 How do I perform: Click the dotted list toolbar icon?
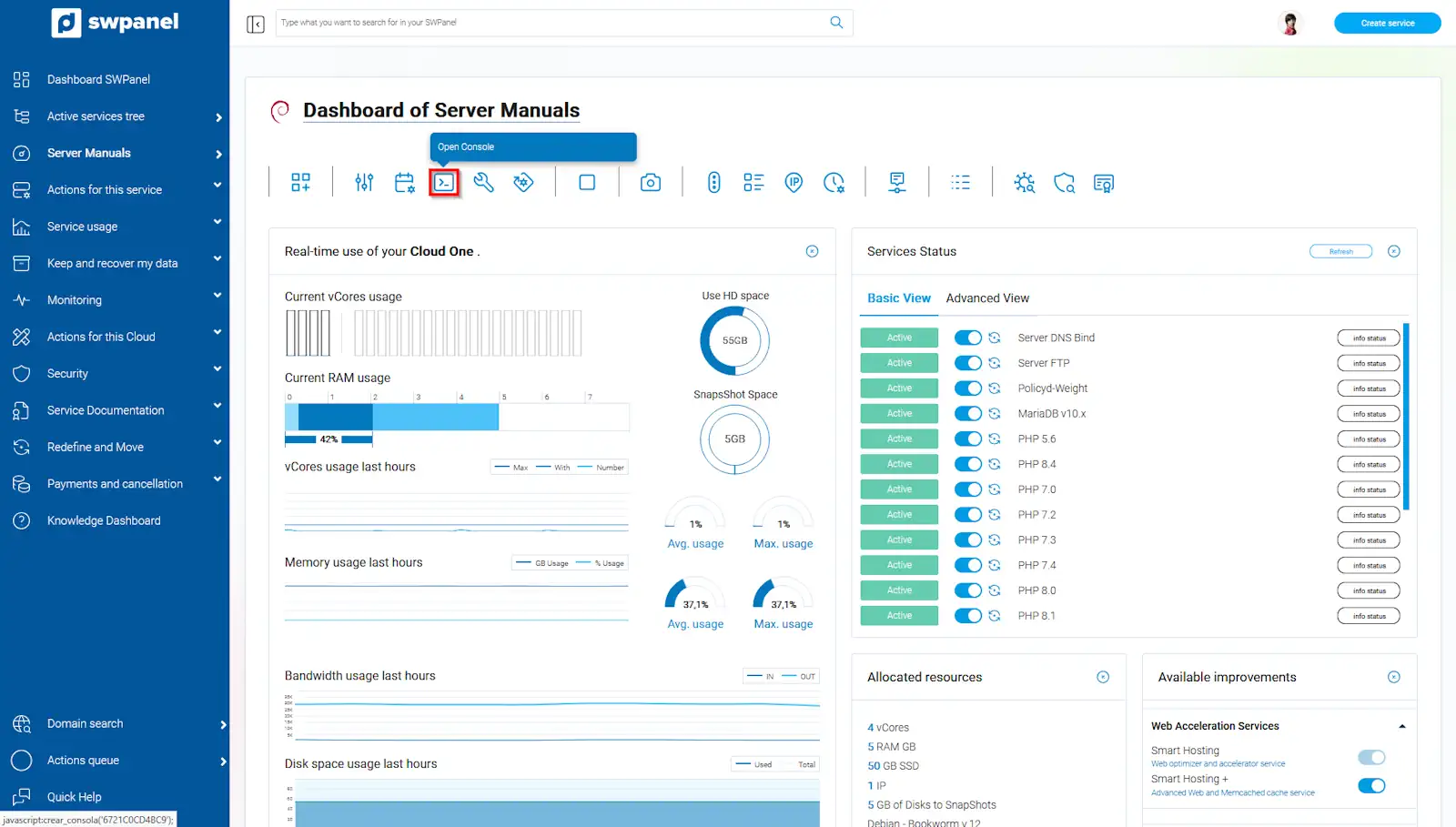point(960,183)
